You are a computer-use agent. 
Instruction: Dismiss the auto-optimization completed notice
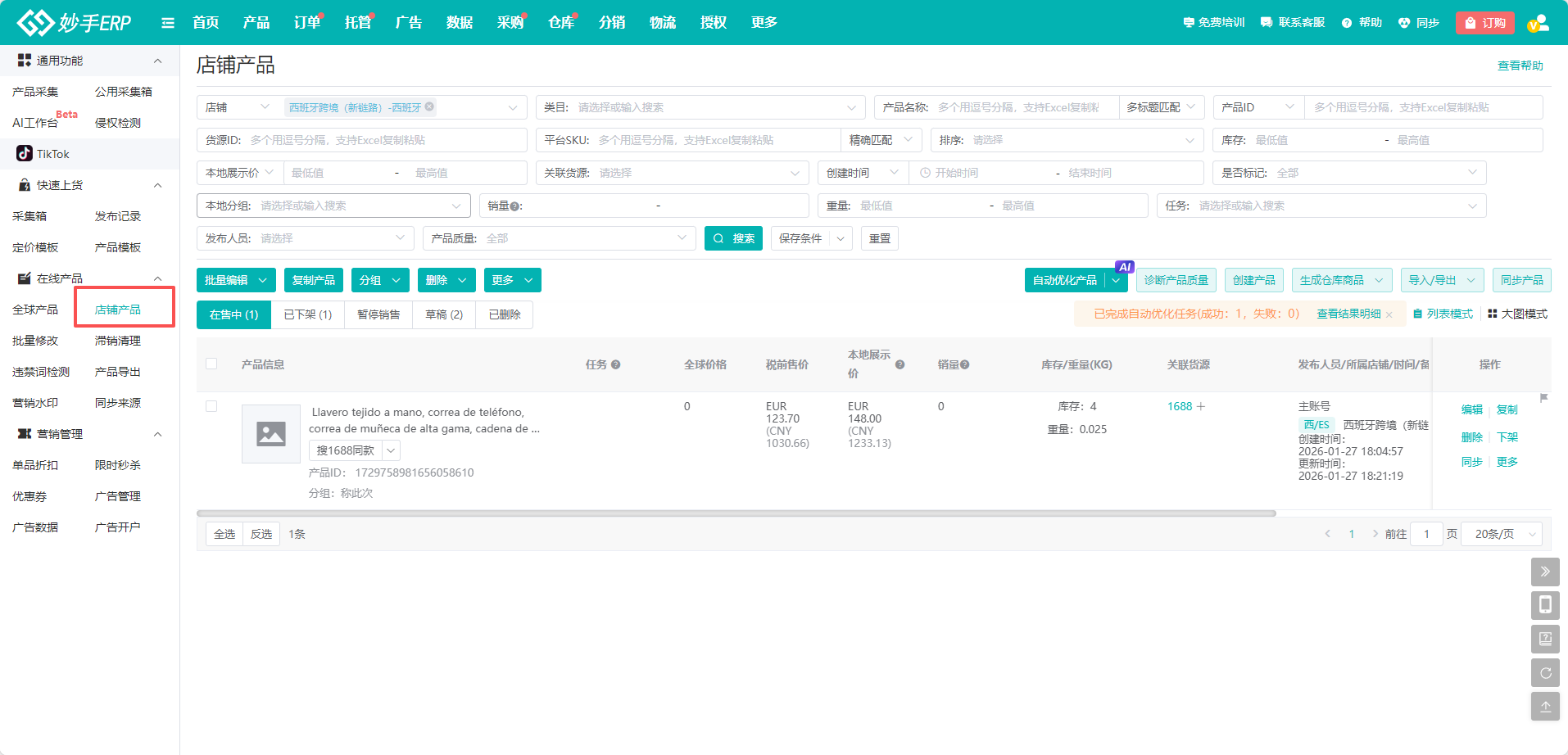1389,314
